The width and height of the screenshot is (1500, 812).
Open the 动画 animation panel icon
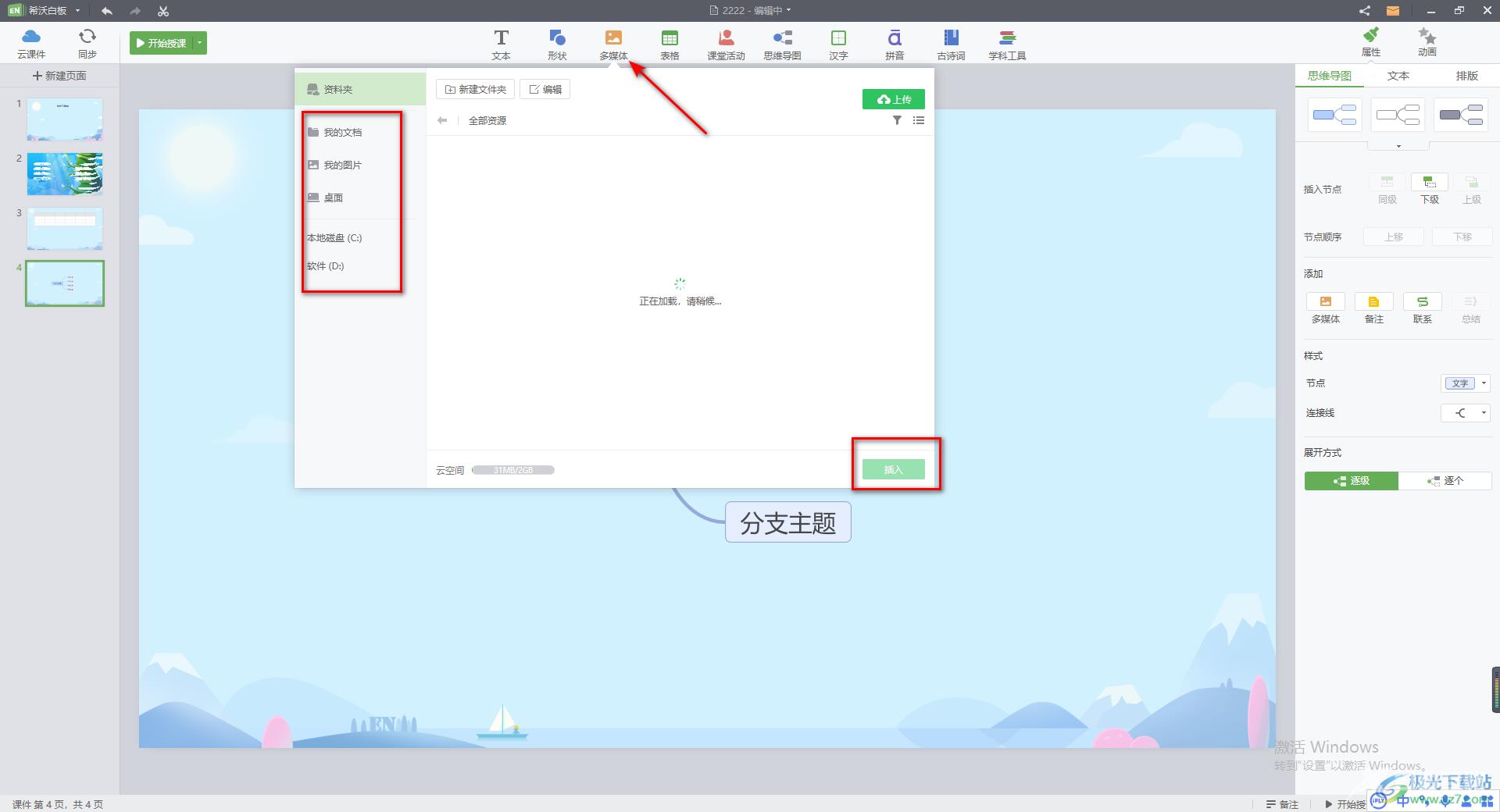coord(1427,41)
